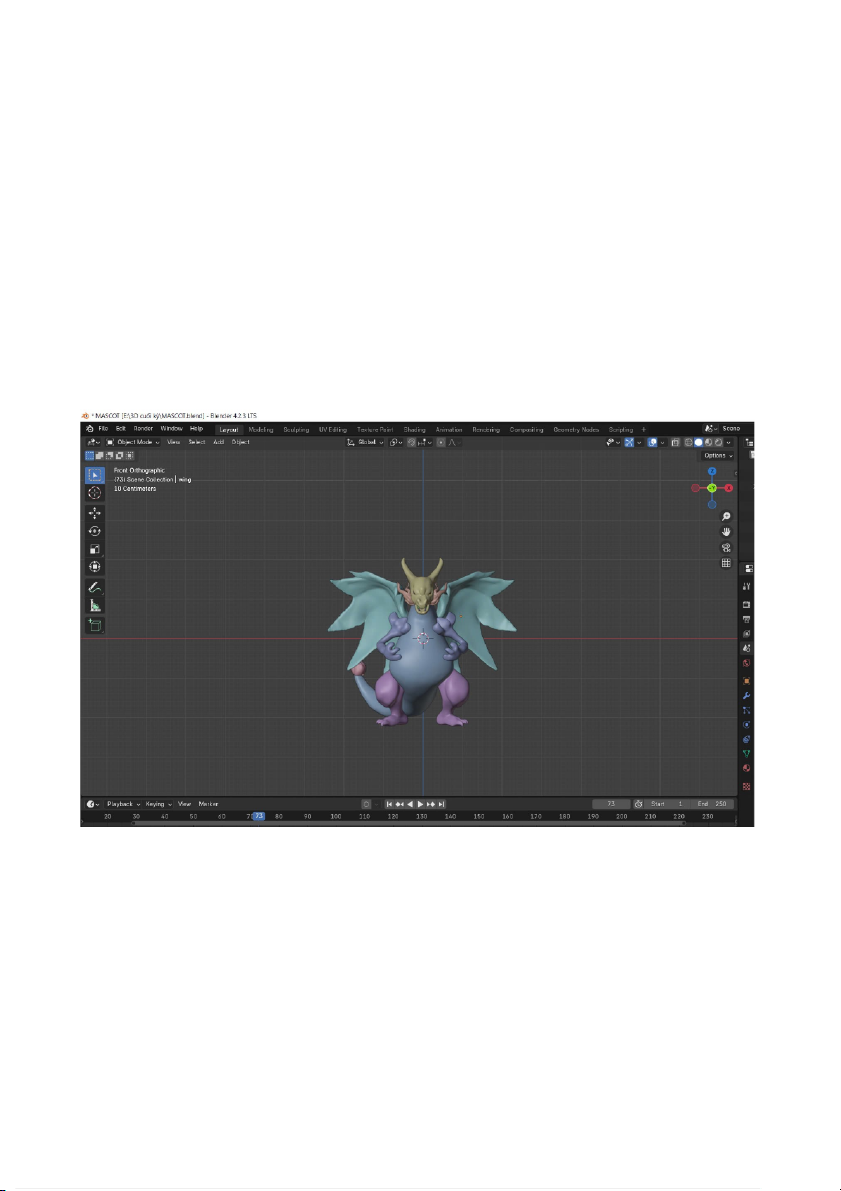
Task: Toggle proportional editing button
Action: (441, 442)
